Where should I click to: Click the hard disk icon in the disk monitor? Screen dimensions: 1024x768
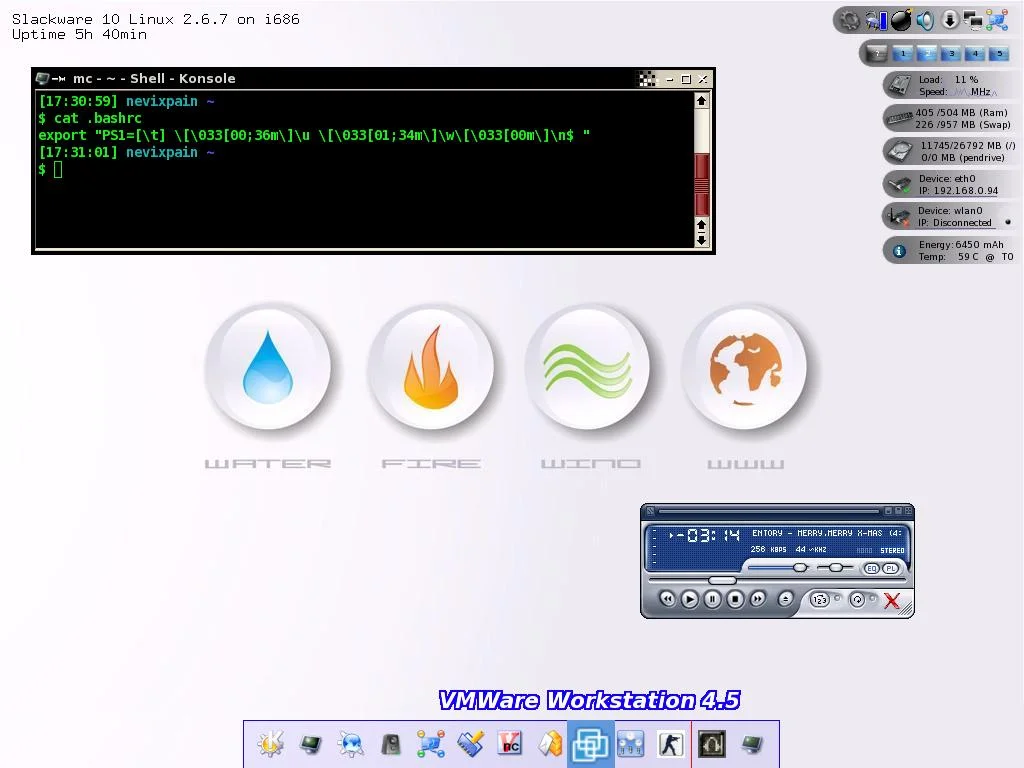coord(899,151)
